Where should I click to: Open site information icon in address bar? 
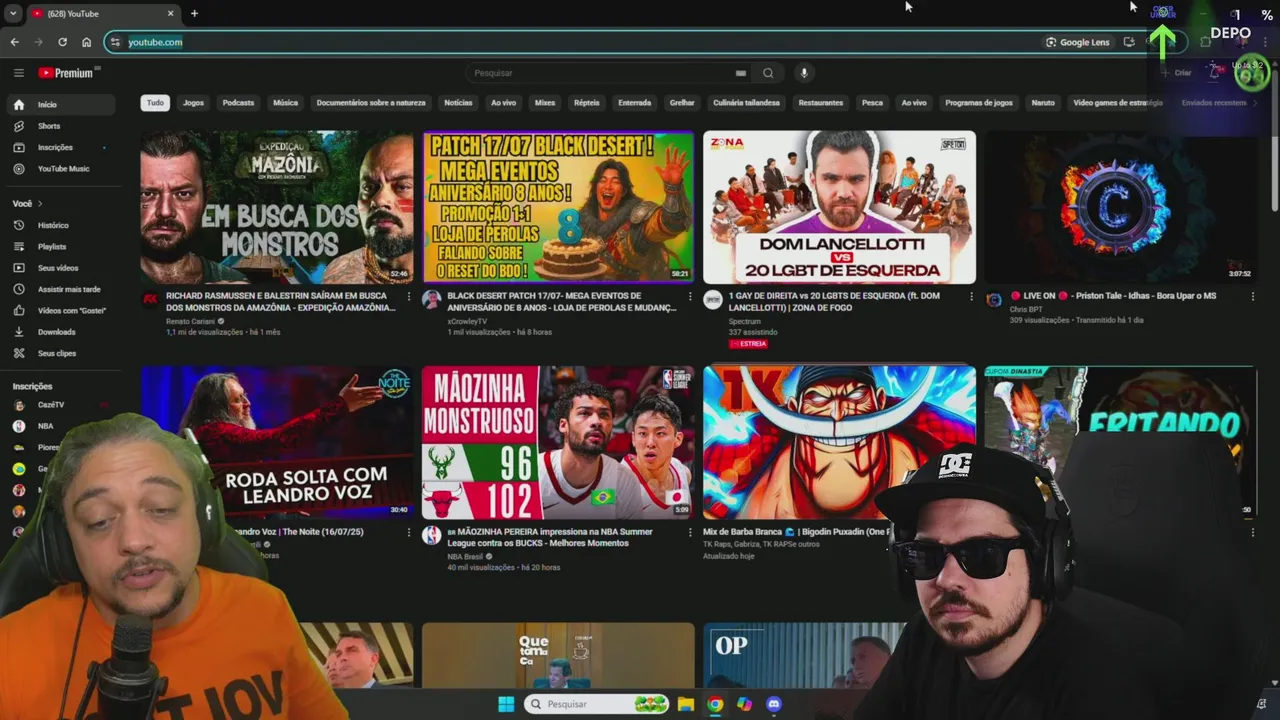(x=116, y=42)
